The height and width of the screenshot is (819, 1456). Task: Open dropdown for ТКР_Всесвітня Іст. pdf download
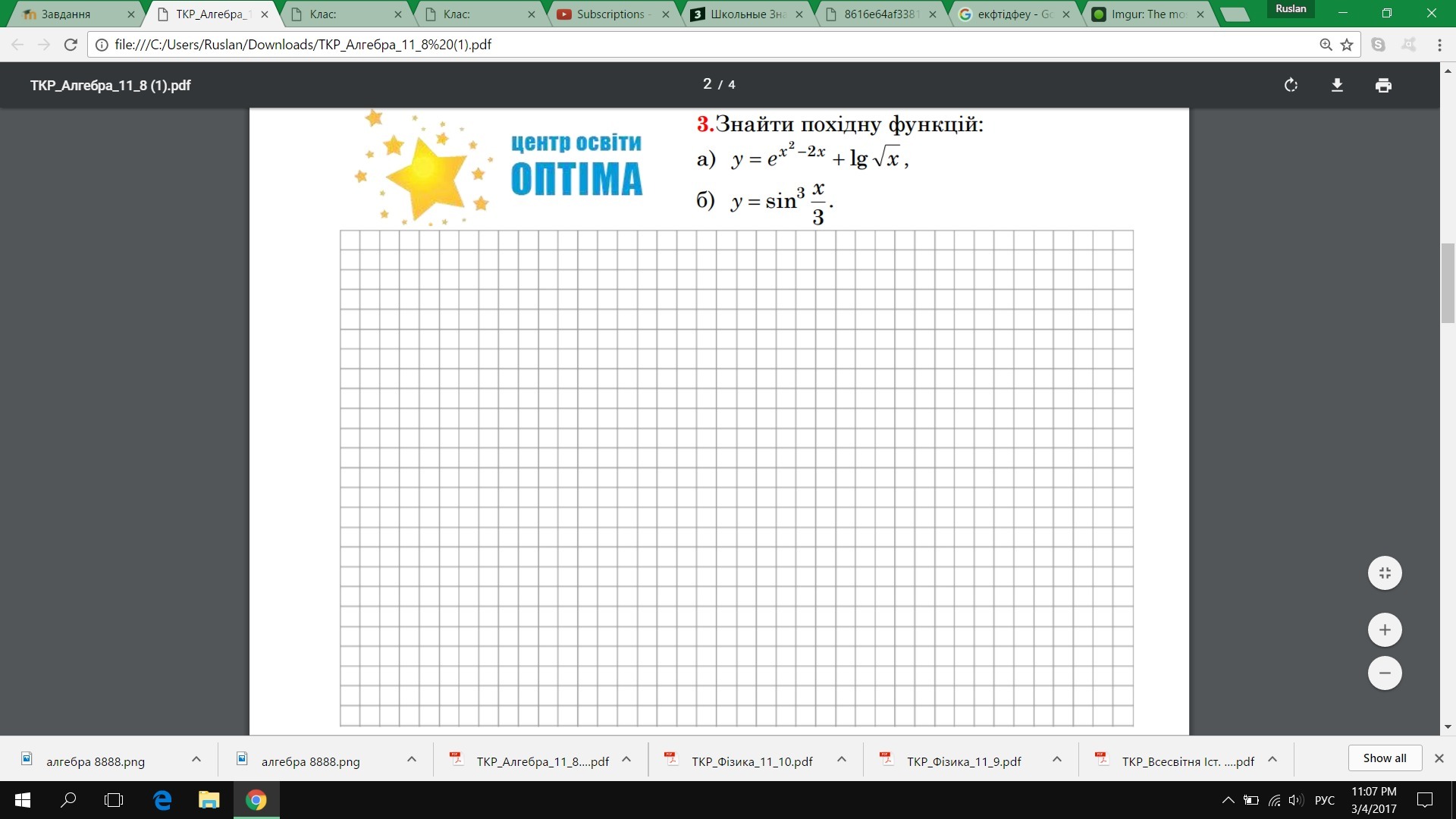1272,759
